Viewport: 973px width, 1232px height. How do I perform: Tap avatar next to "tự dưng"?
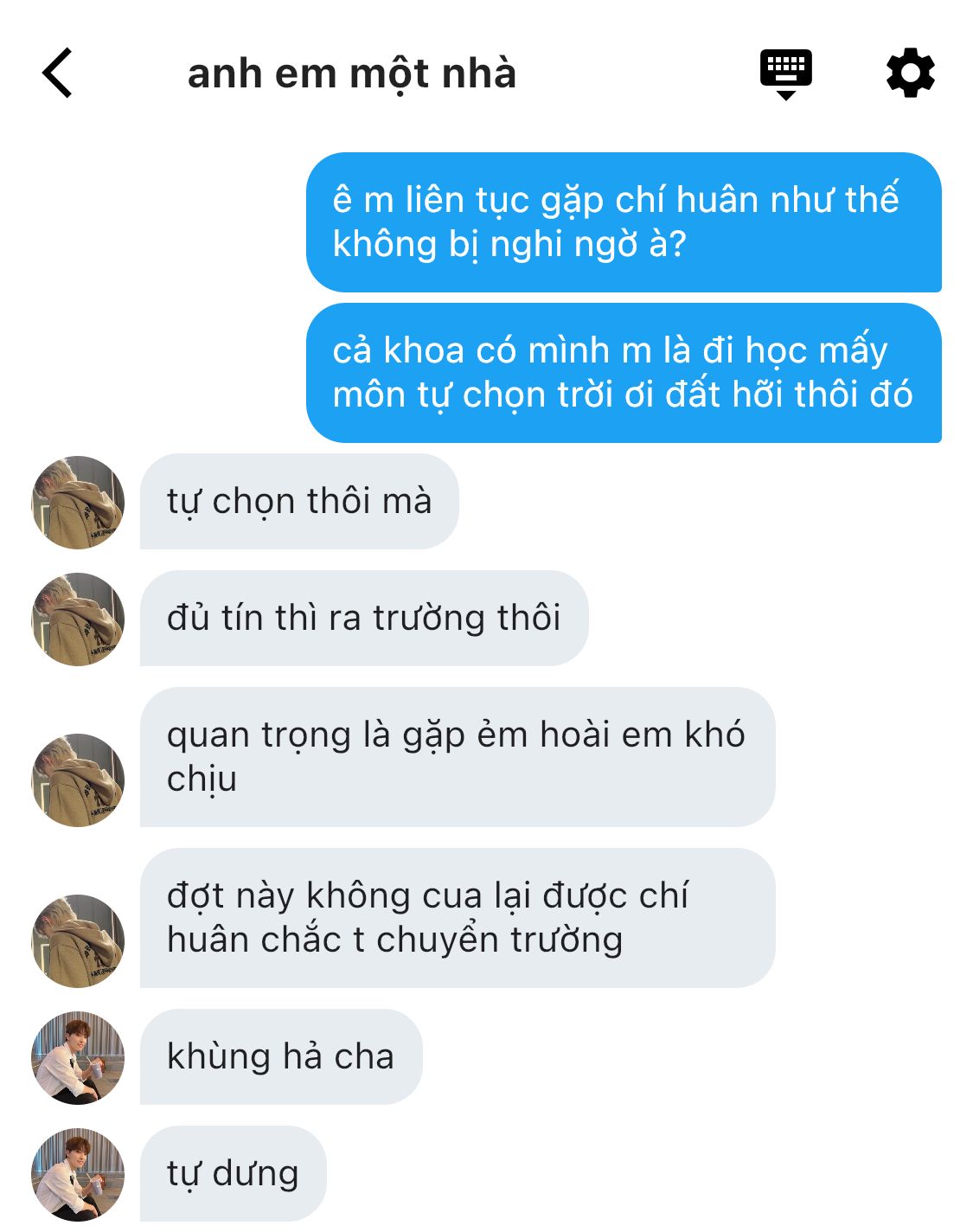tap(78, 1174)
